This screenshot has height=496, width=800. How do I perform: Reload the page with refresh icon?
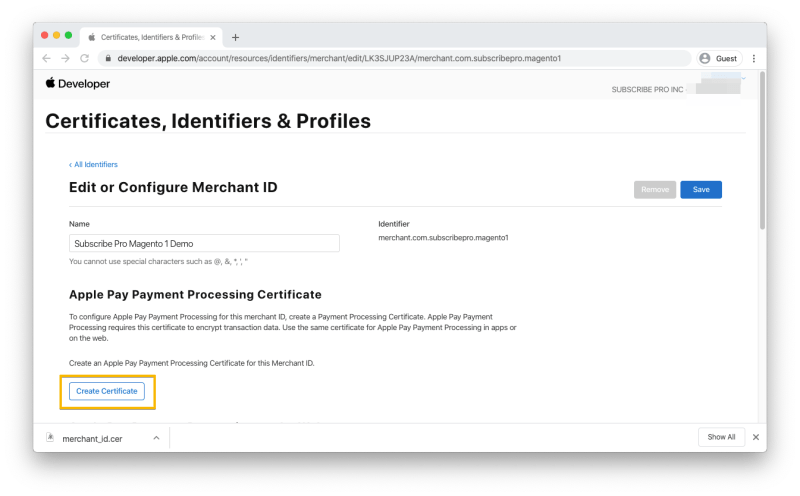[85, 58]
